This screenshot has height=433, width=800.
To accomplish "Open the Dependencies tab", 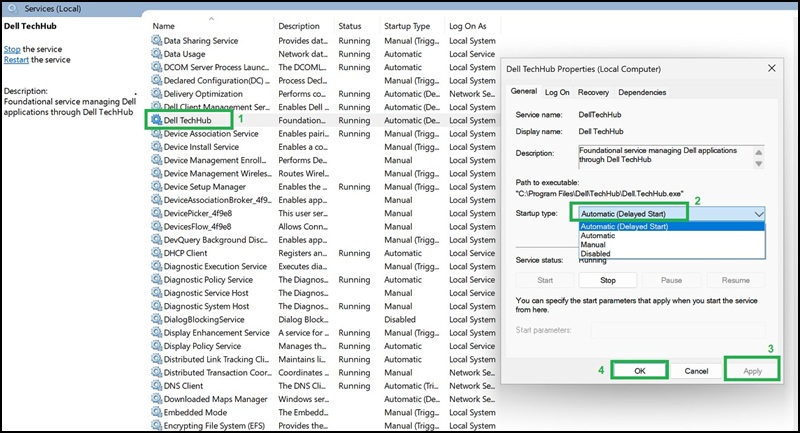I will [642, 92].
